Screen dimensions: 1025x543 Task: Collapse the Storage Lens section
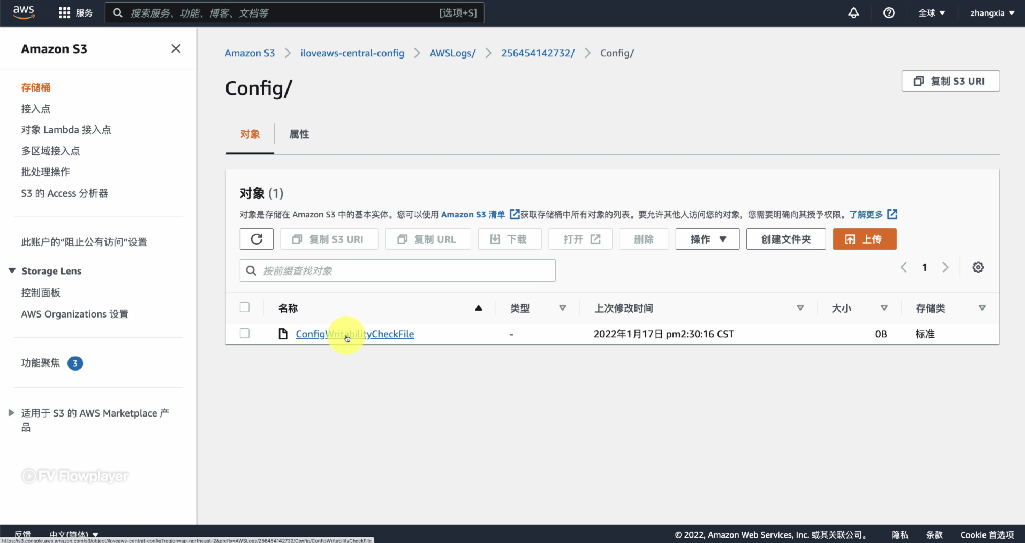(12, 271)
